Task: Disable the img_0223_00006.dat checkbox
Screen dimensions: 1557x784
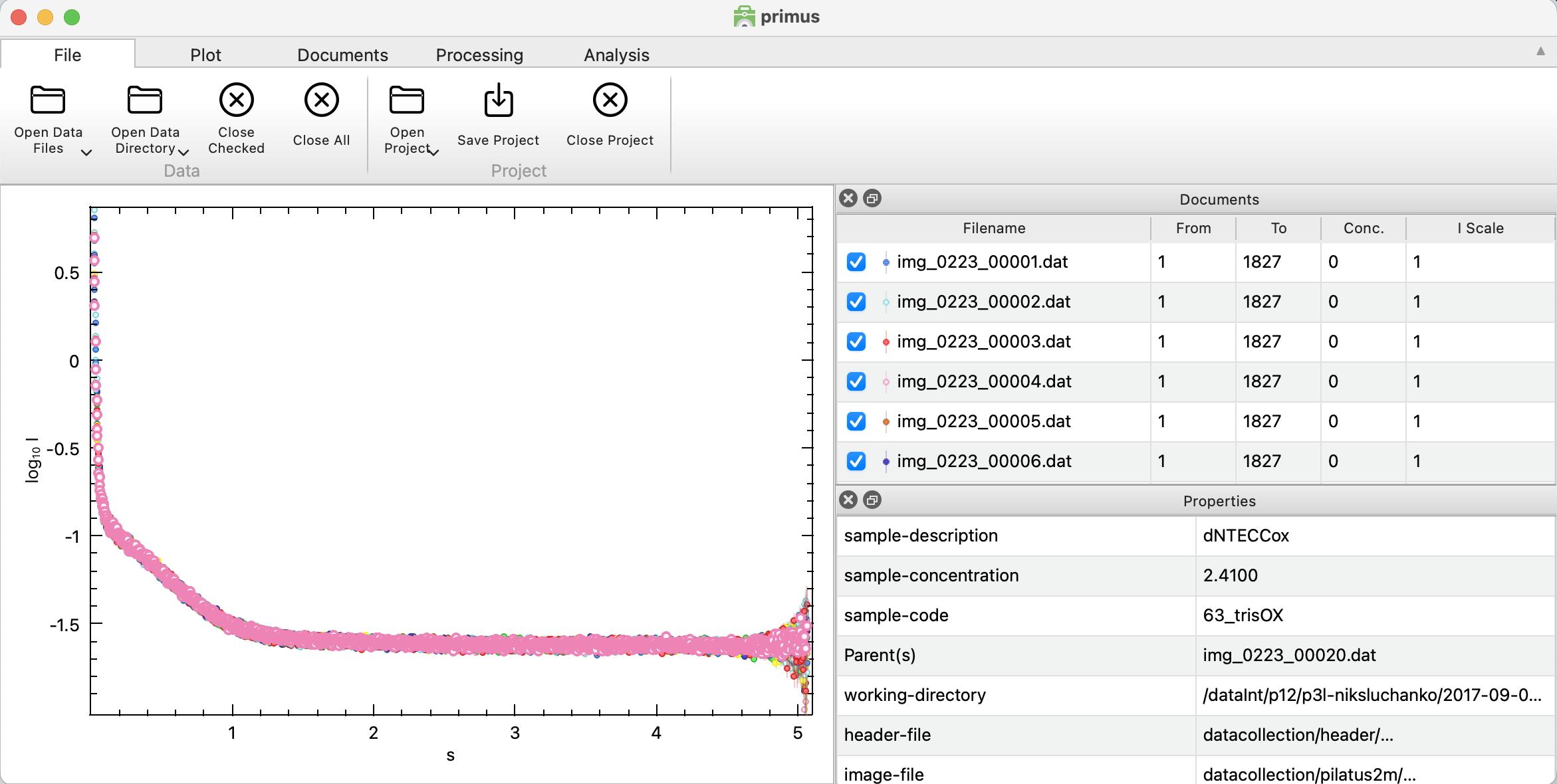Action: click(856, 461)
